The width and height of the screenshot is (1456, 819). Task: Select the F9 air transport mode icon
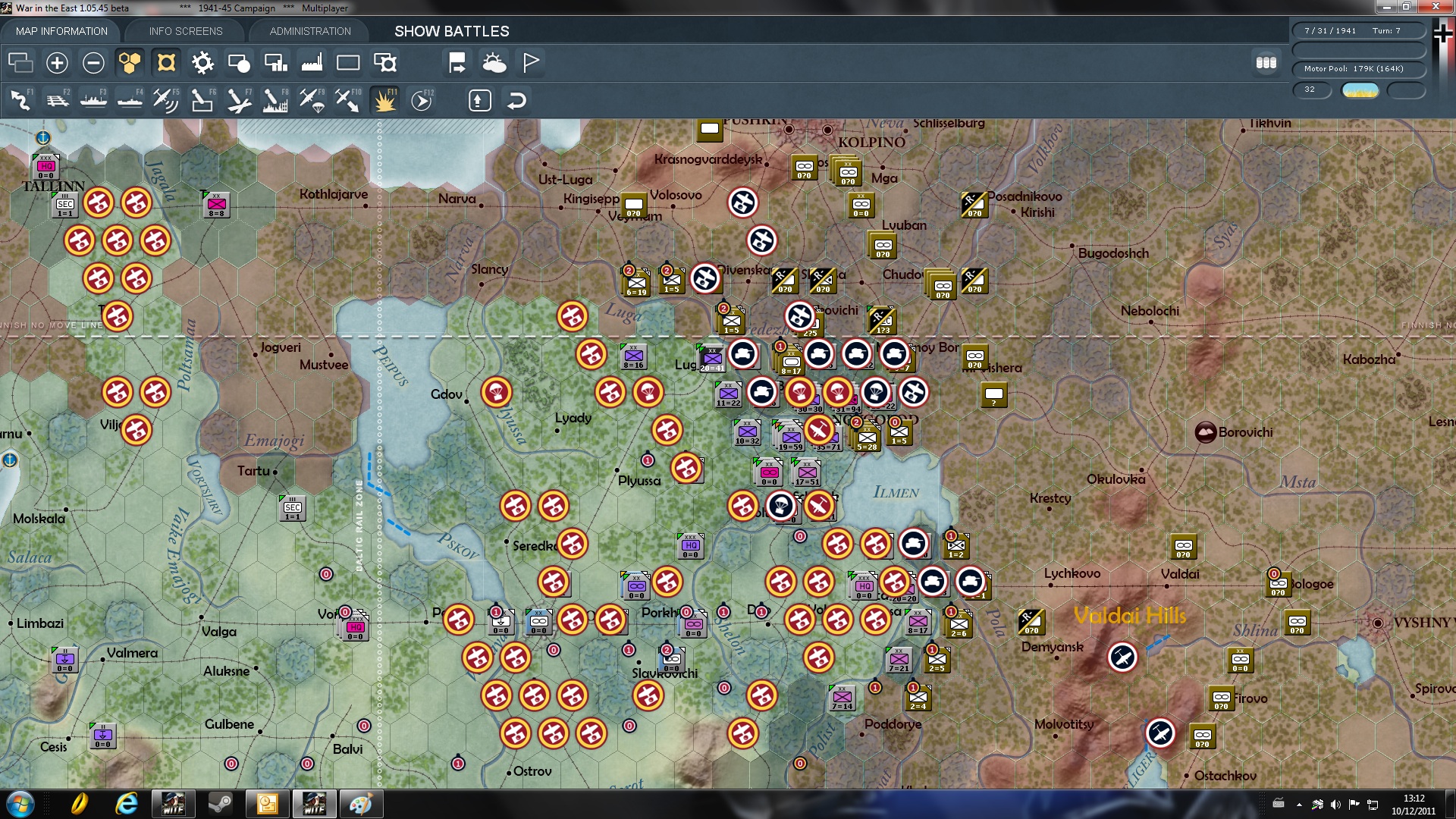click(x=312, y=100)
